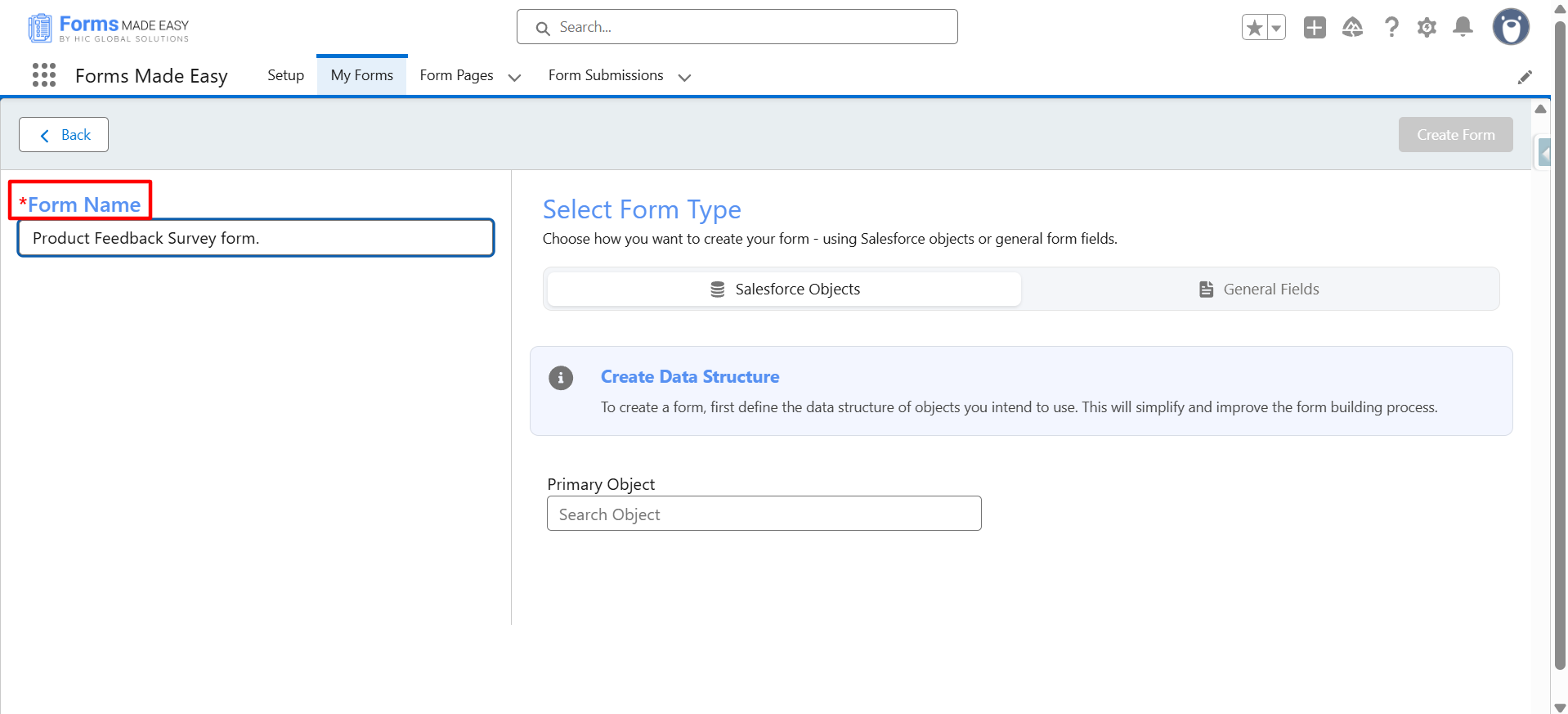Open the Trailhead guidance icon

click(x=1352, y=28)
